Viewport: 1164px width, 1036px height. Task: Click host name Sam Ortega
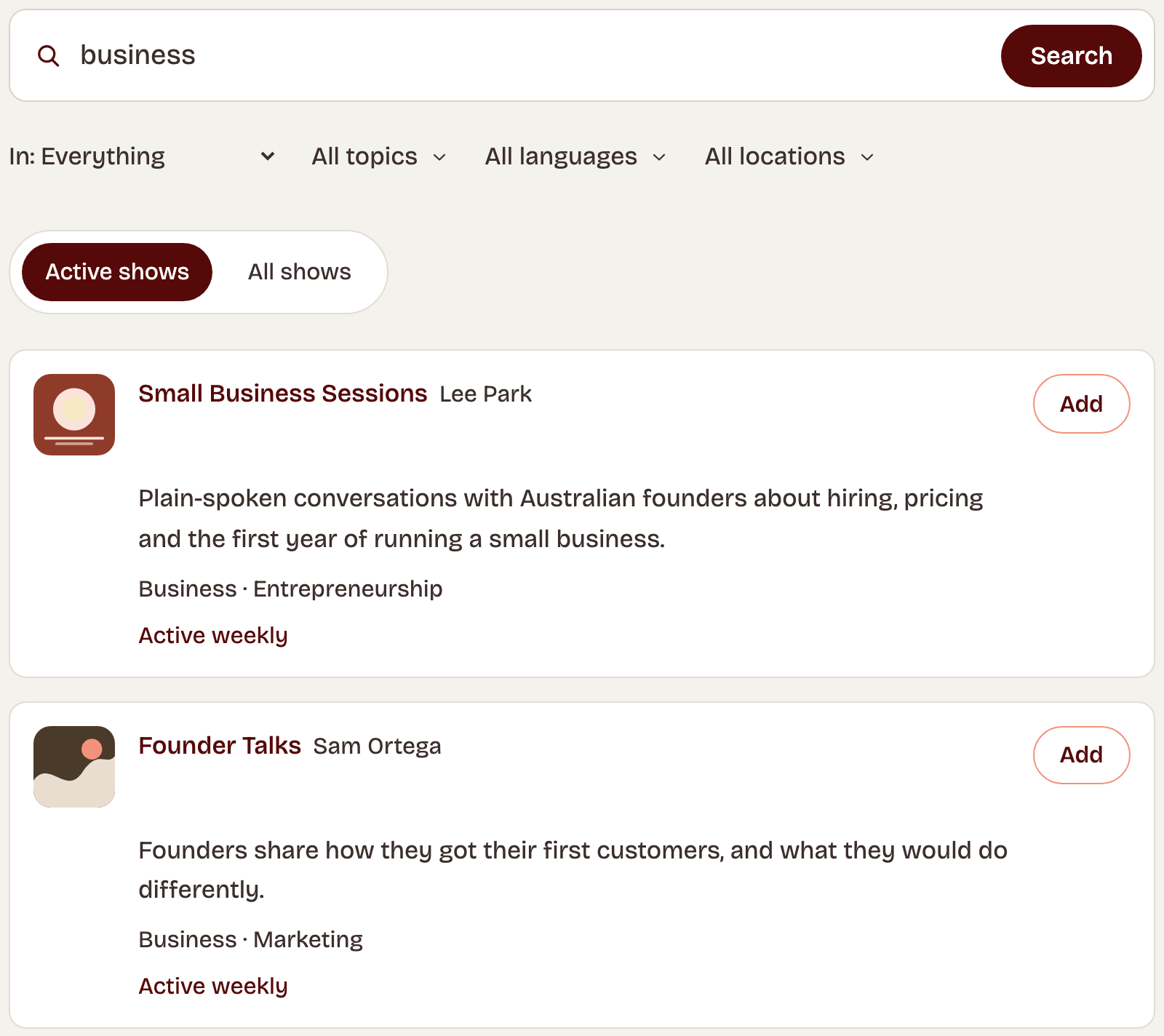point(377,746)
